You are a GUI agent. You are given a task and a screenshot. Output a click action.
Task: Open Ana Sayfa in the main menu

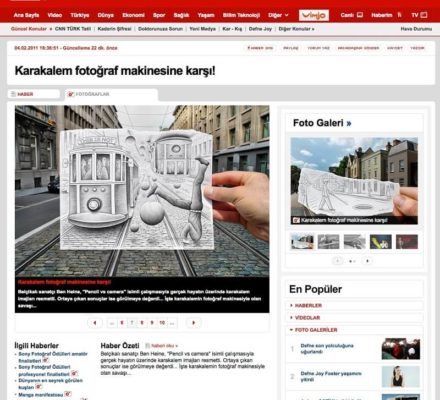pyautogui.click(x=26, y=15)
